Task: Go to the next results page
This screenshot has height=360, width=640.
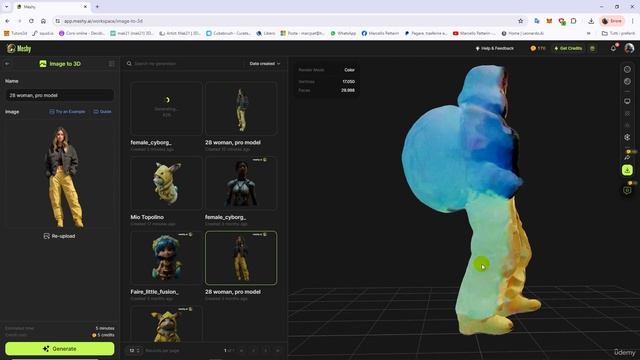Action: point(266,350)
